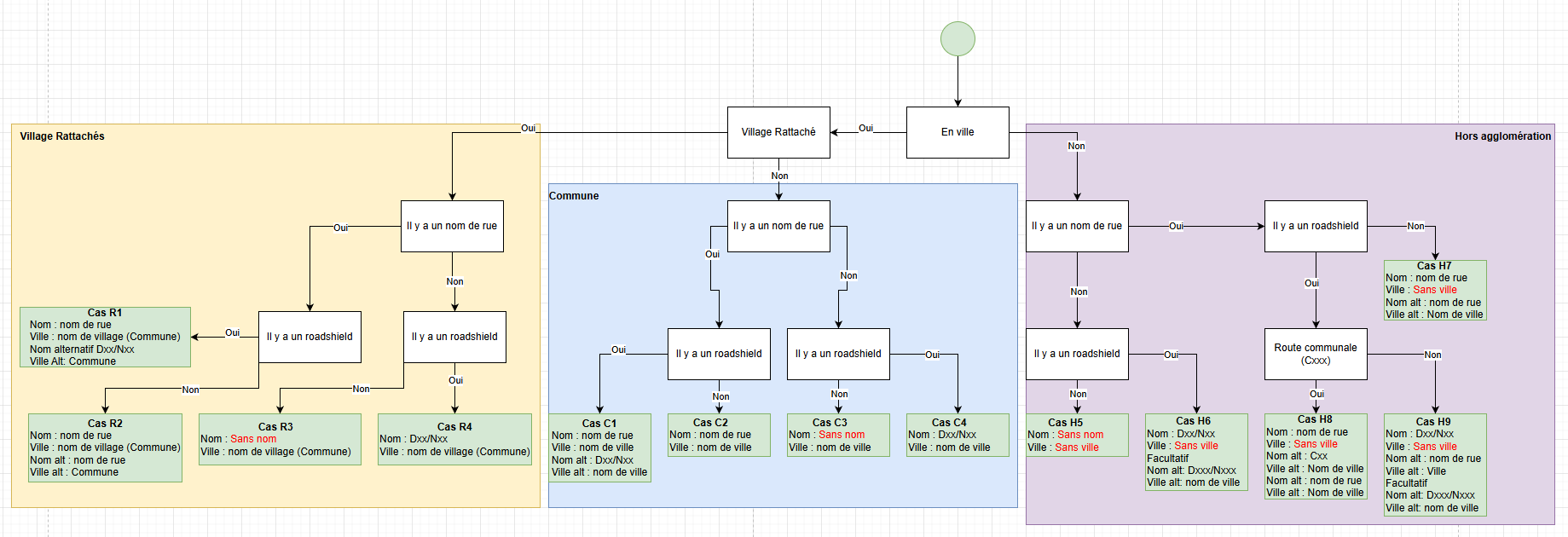1568x537 pixels.
Task: Select the 'Cas C3' result box
Action: pyautogui.click(x=838, y=436)
